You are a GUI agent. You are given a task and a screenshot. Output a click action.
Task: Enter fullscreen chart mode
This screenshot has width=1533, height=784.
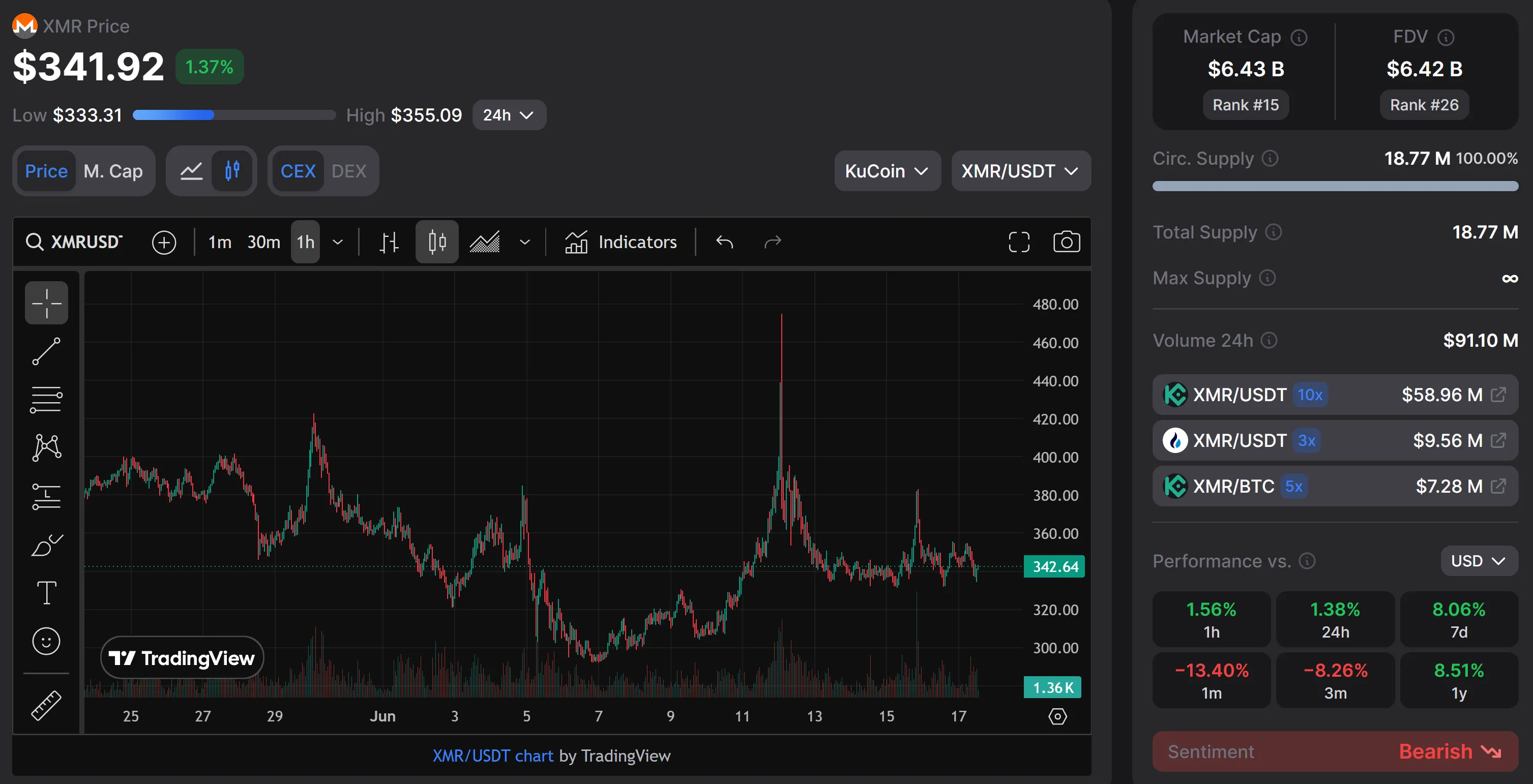coord(1019,242)
